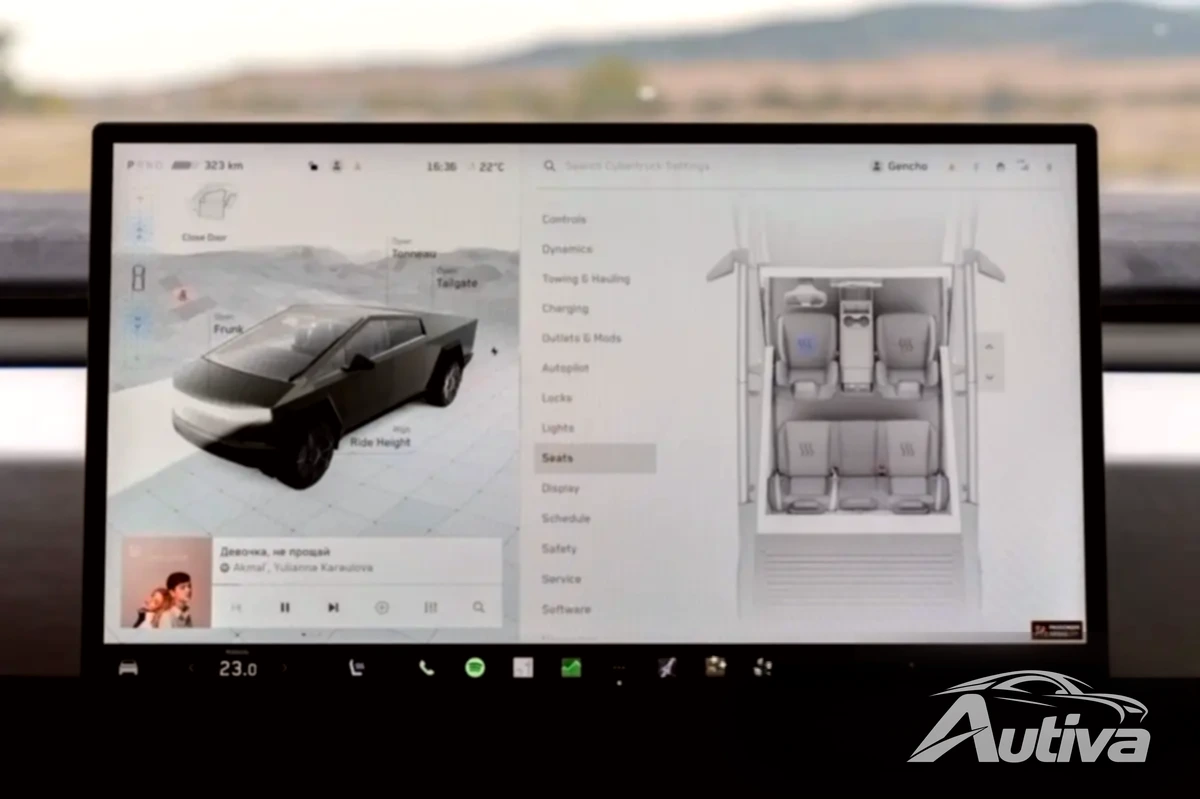Pause the current song
This screenshot has width=1200, height=799.
pyautogui.click(x=285, y=607)
